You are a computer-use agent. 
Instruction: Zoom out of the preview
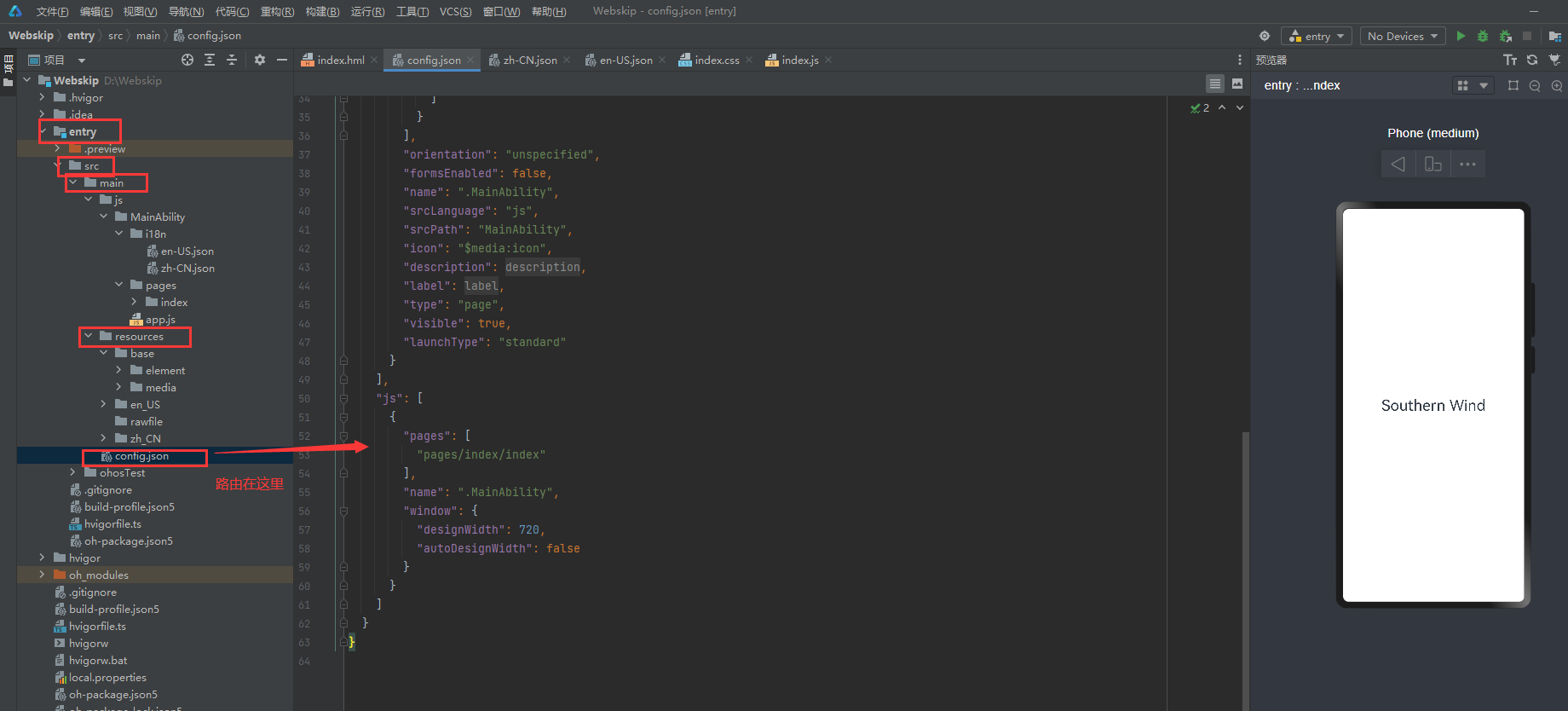(1535, 85)
